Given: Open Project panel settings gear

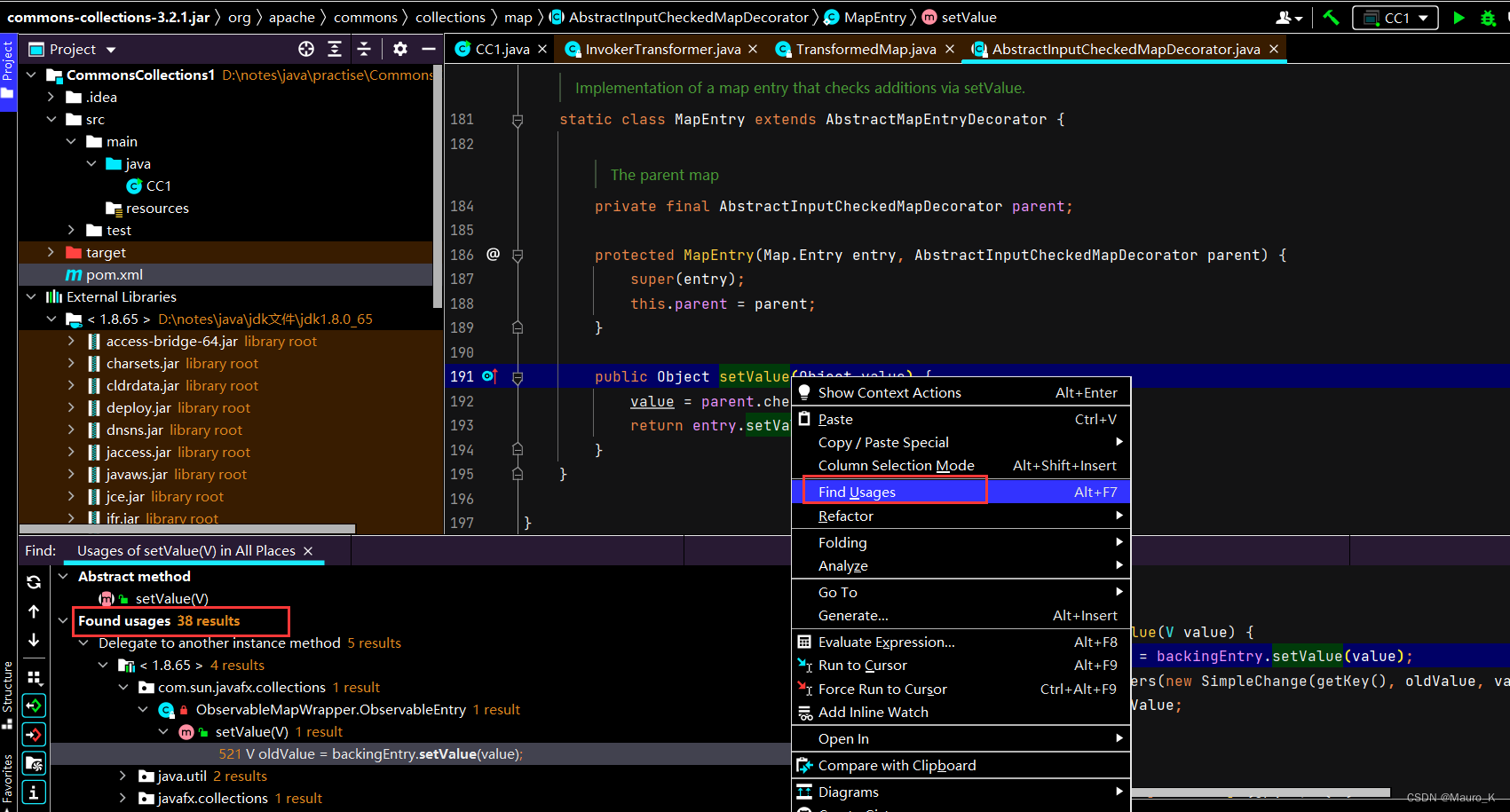Looking at the screenshot, I should click(400, 49).
